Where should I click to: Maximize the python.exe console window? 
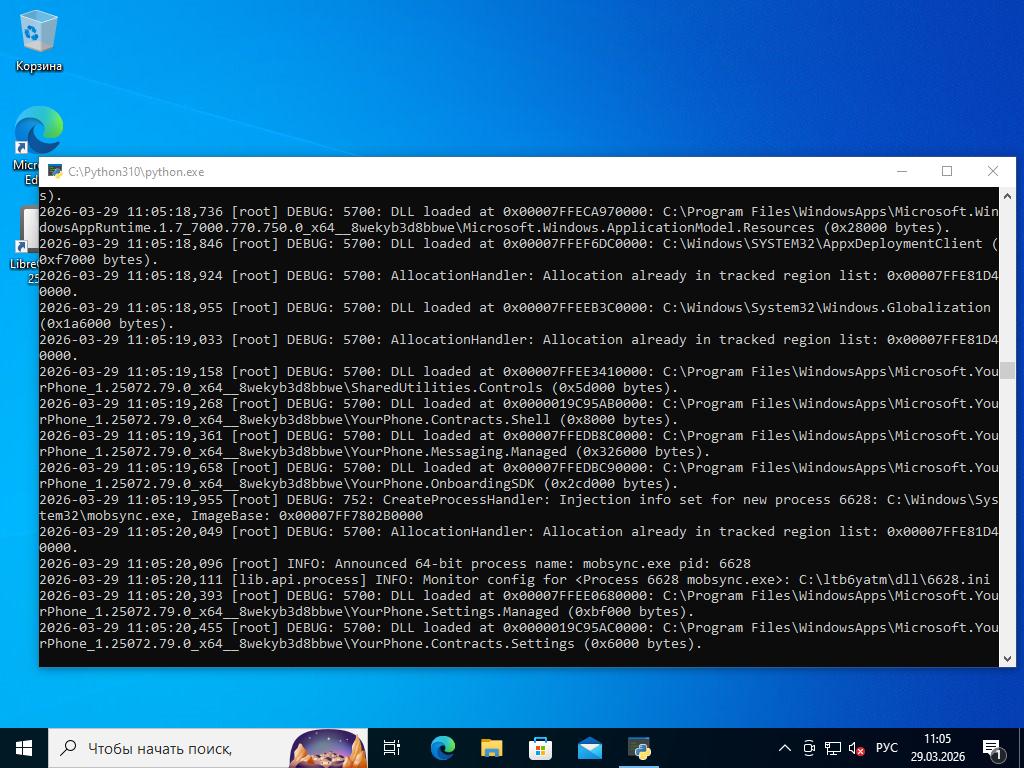947,172
